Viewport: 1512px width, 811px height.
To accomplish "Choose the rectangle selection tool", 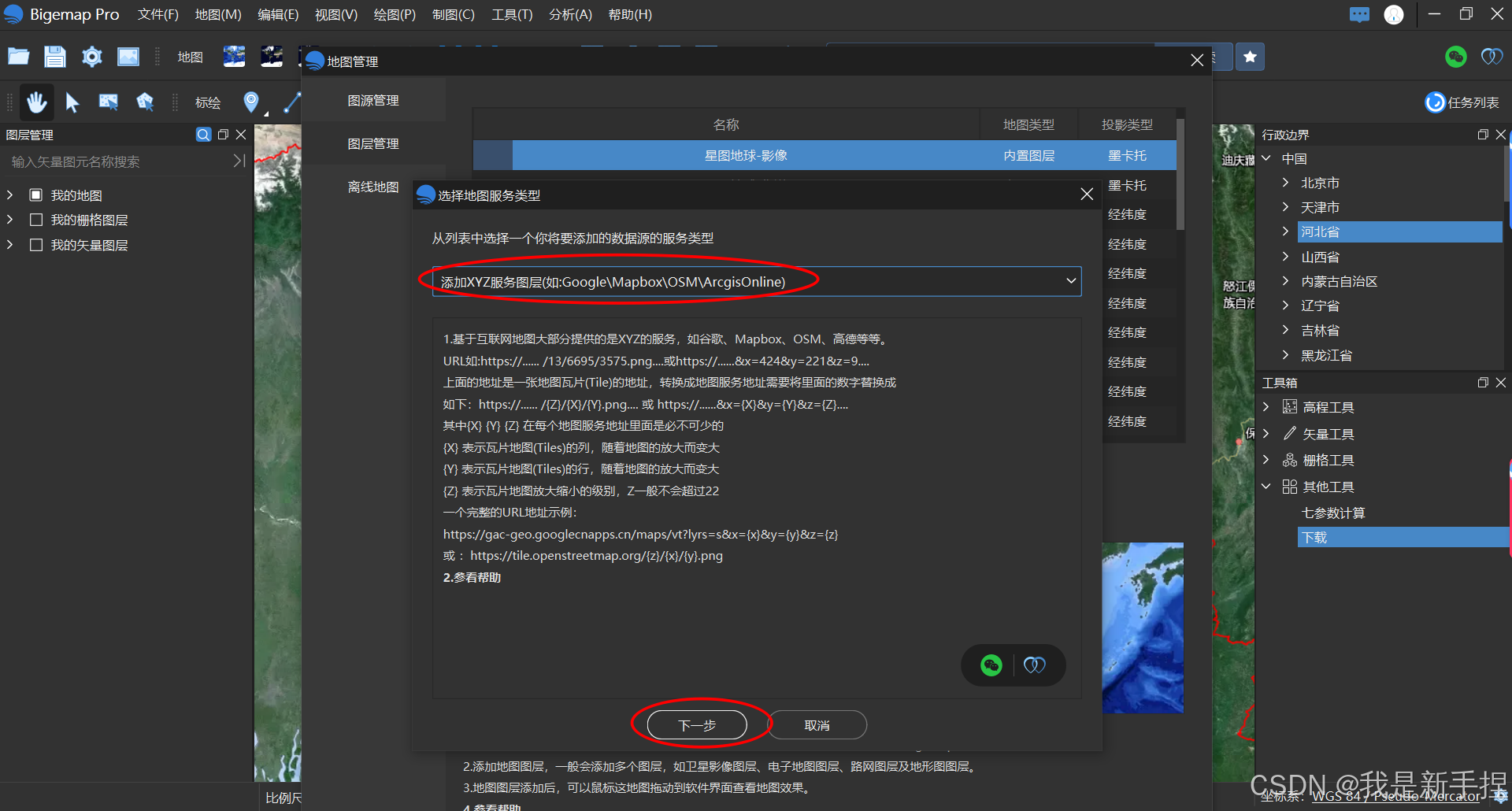I will coord(109,102).
